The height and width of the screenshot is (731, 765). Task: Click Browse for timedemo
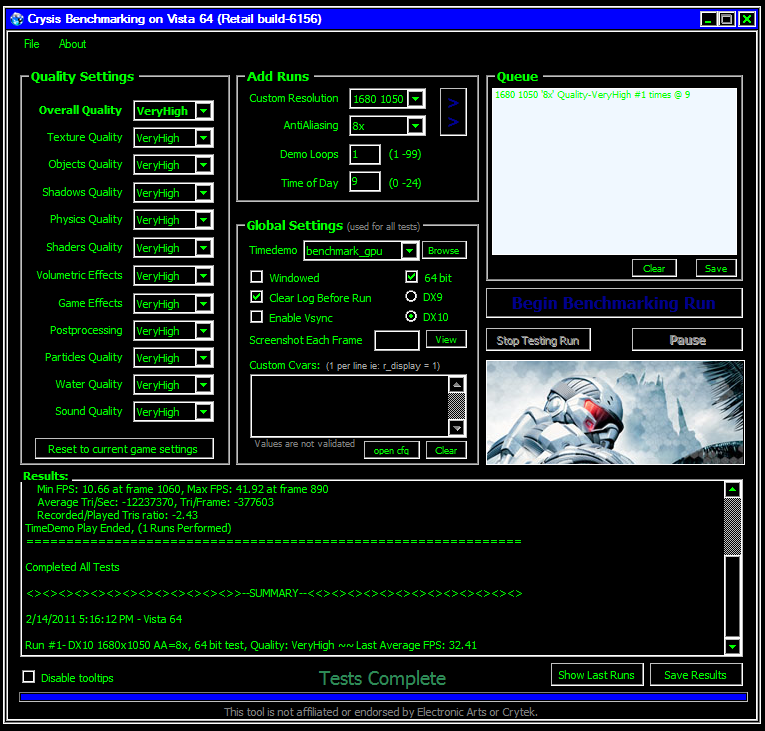point(443,250)
